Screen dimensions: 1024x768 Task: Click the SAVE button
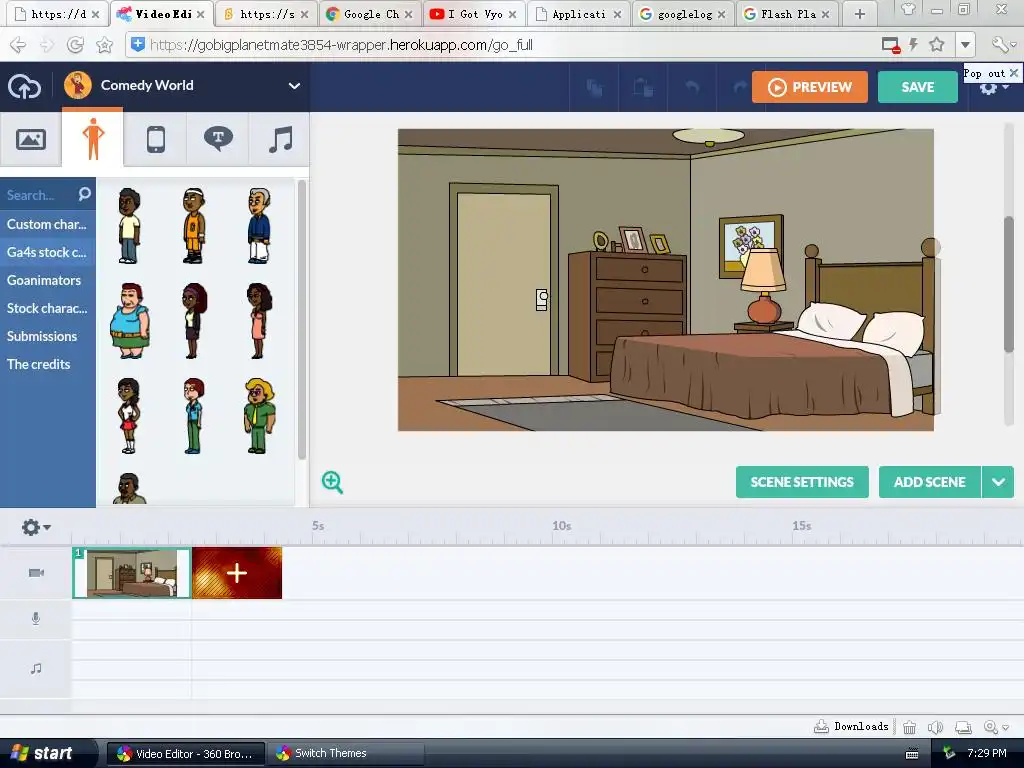click(x=918, y=87)
